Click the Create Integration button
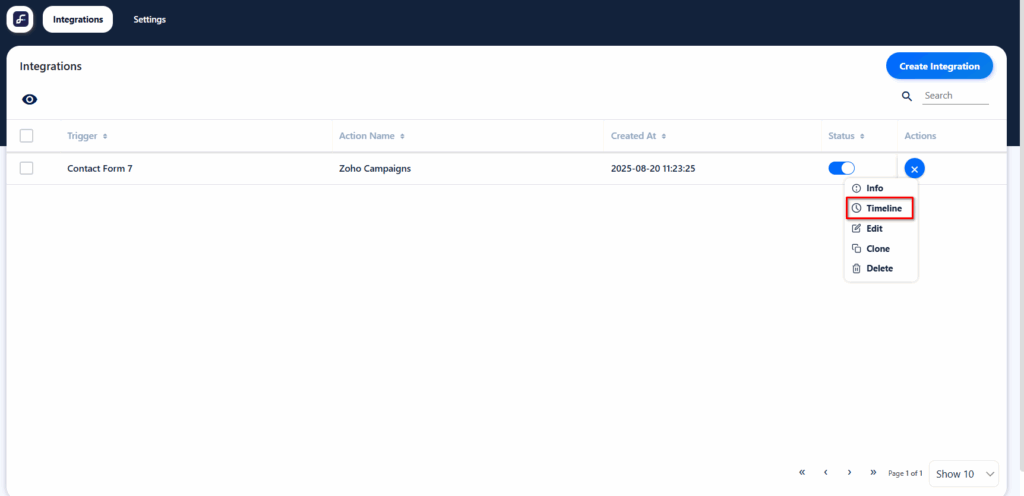Viewport: 1024px width, 496px height. [939, 66]
